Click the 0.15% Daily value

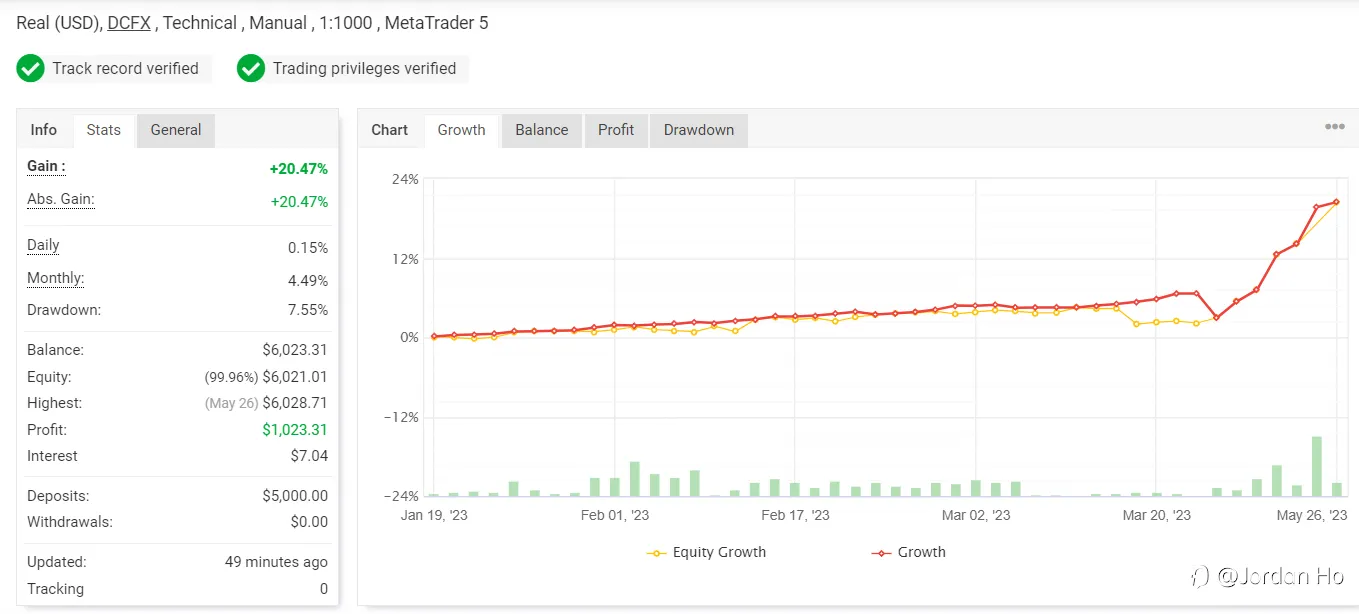[x=307, y=248]
